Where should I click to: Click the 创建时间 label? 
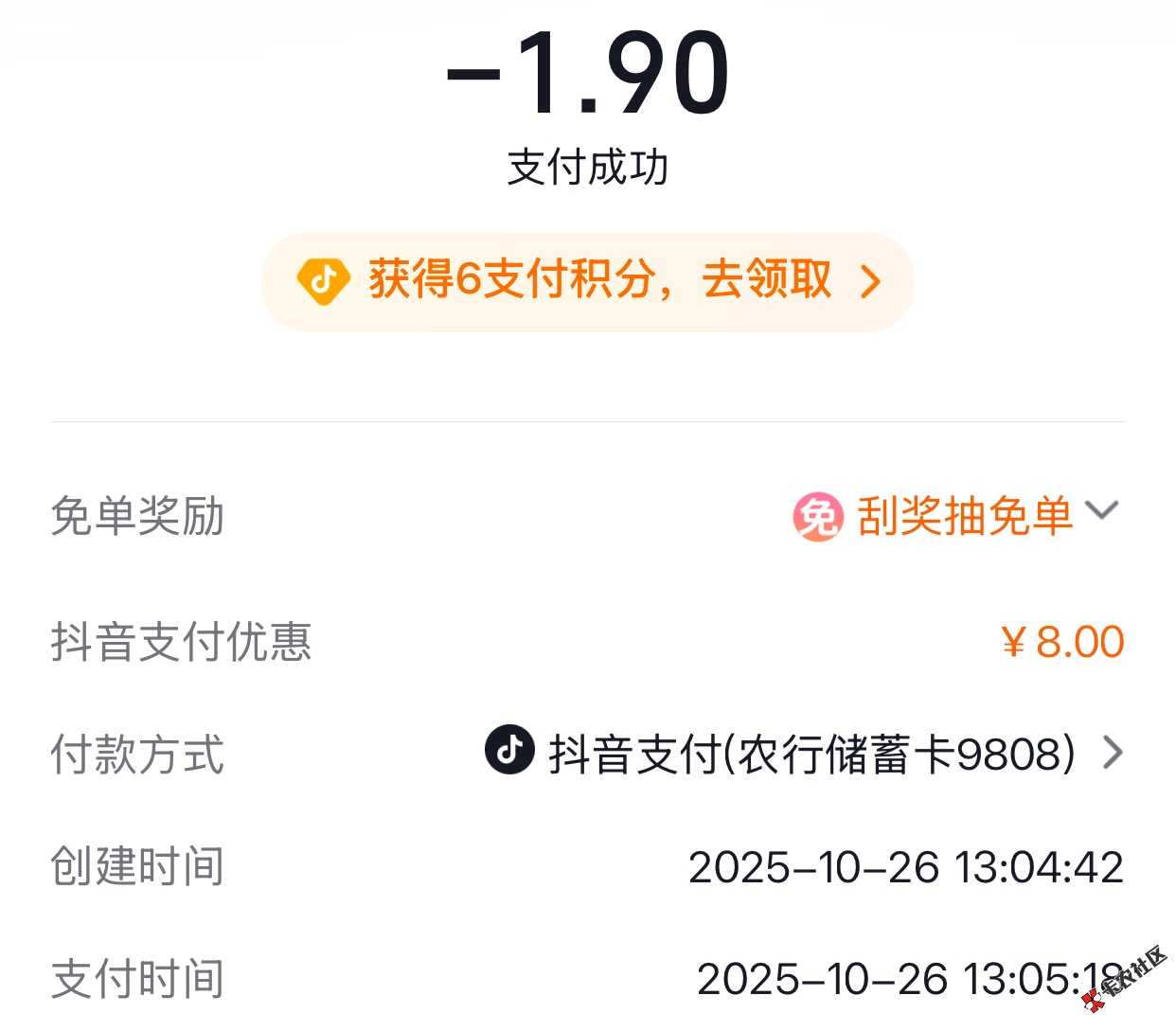137,866
